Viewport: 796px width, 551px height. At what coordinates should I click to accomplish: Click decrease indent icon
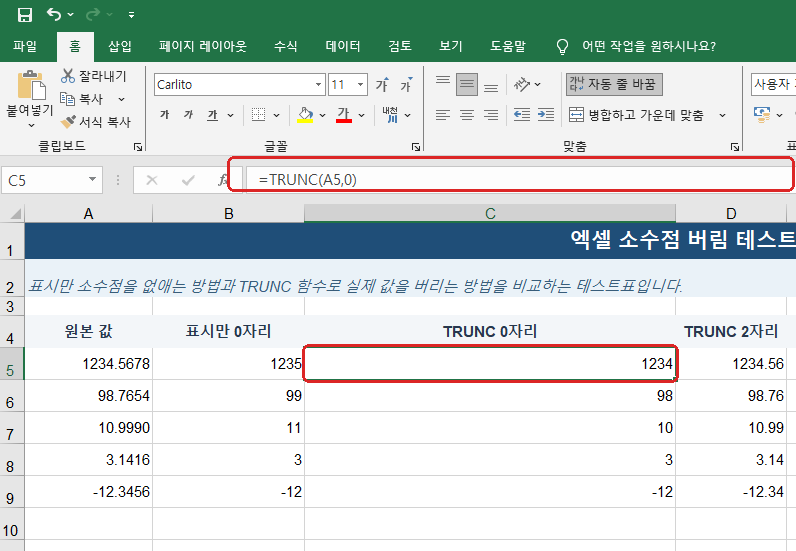521,115
